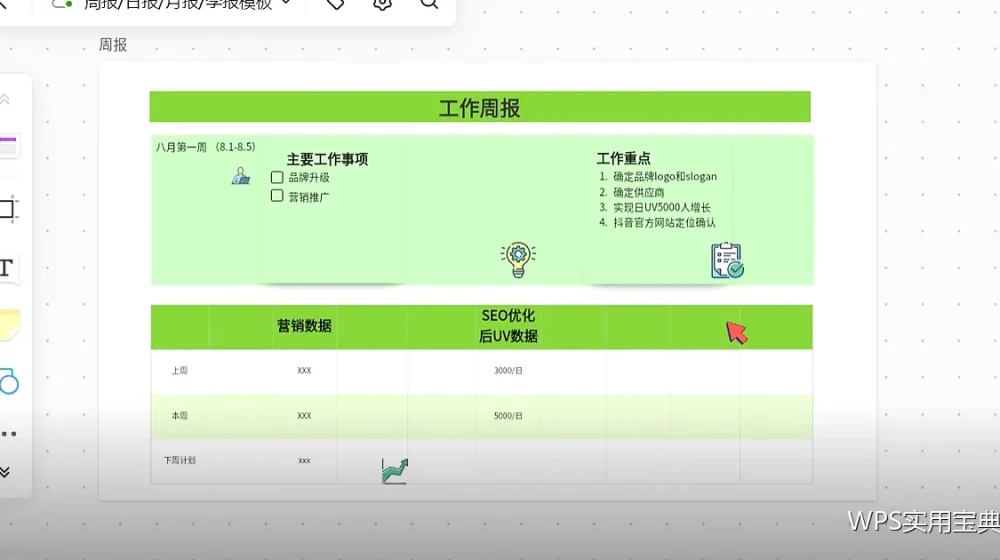Viewport: 1000px width, 560px height.
Task: Open the search icon in the top bar
Action: click(429, 4)
